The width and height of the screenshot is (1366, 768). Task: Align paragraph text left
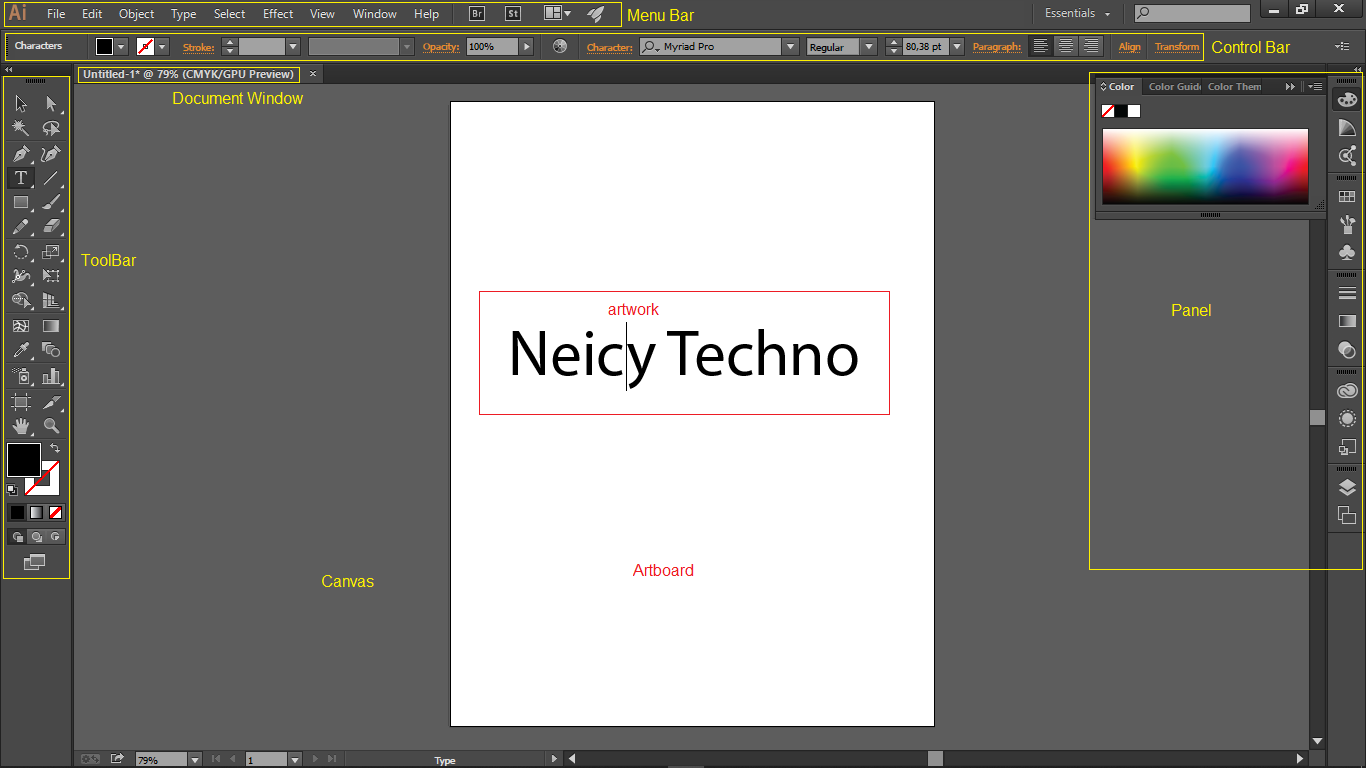click(1041, 46)
